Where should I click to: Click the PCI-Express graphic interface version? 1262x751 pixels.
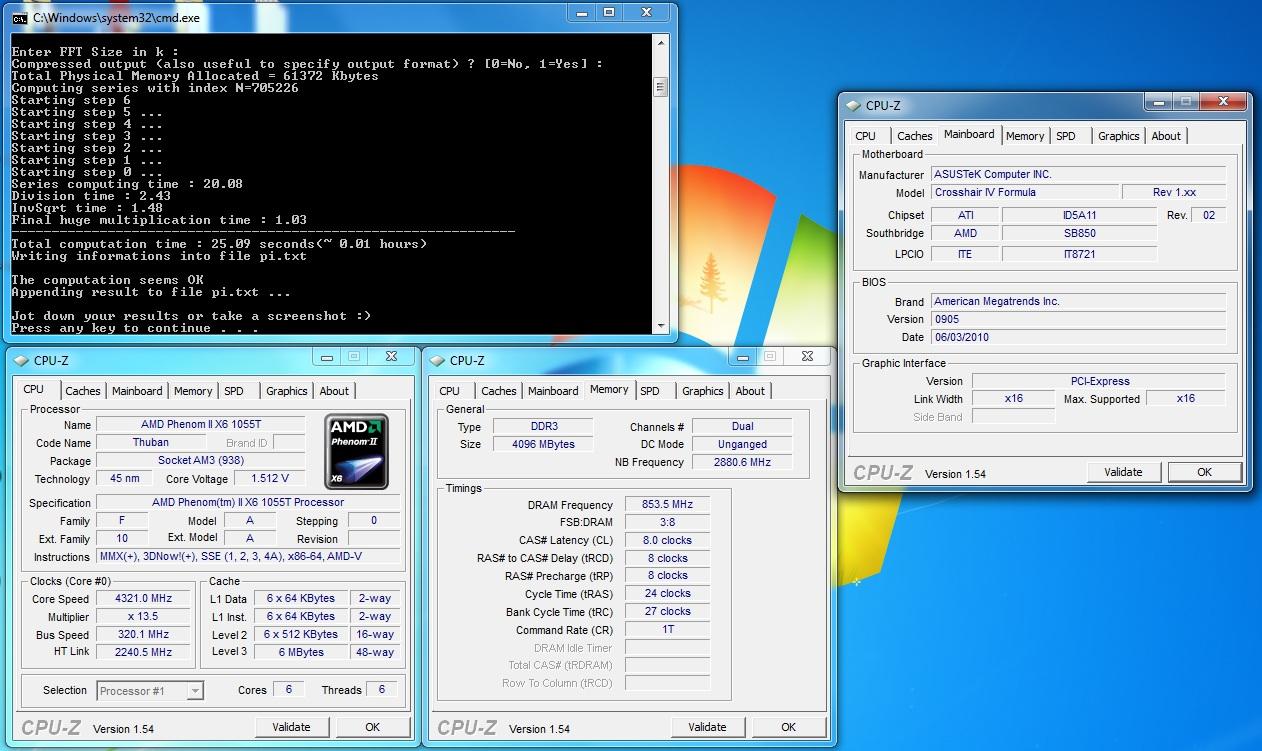[1099, 381]
